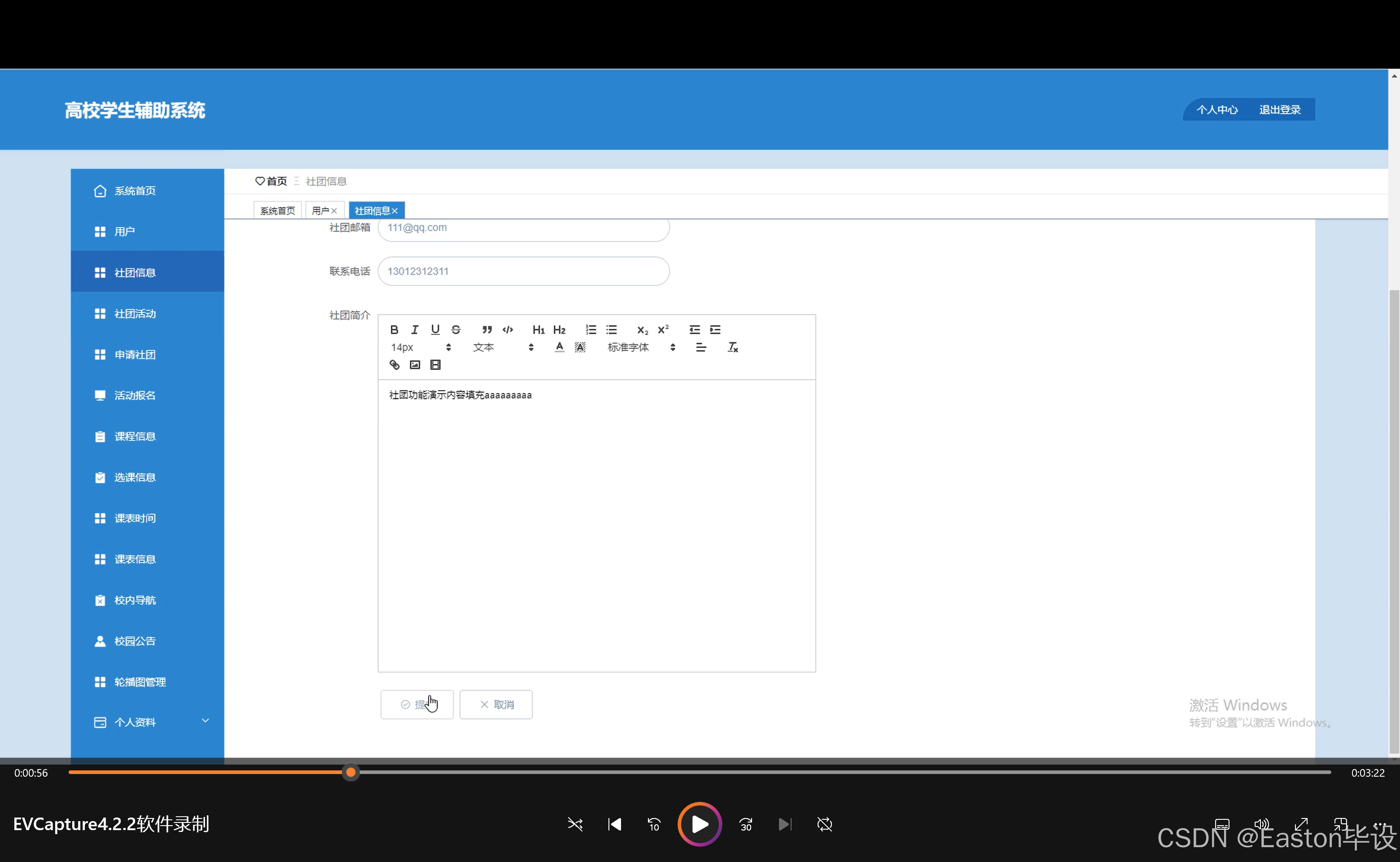1400x862 pixels.
Task: Insert a hyperlink using the link icon
Action: (x=394, y=365)
